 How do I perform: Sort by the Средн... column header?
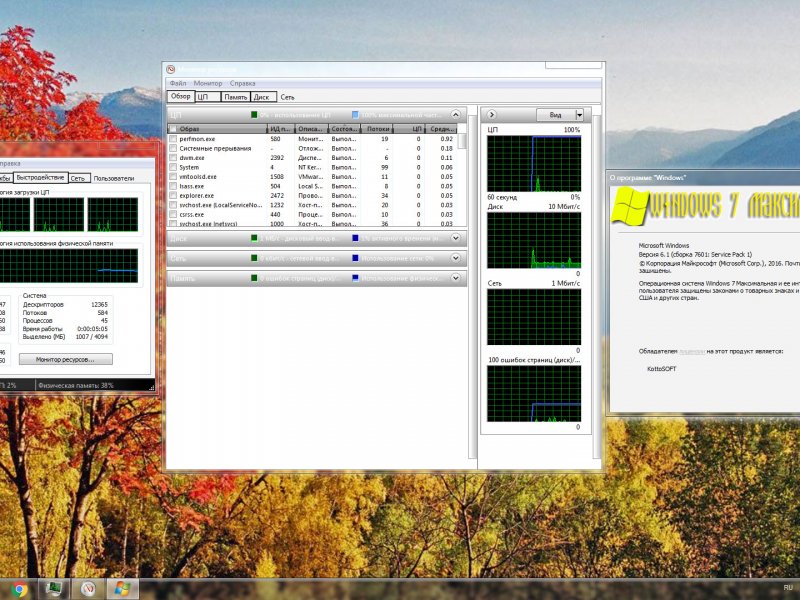pyautogui.click(x=441, y=129)
